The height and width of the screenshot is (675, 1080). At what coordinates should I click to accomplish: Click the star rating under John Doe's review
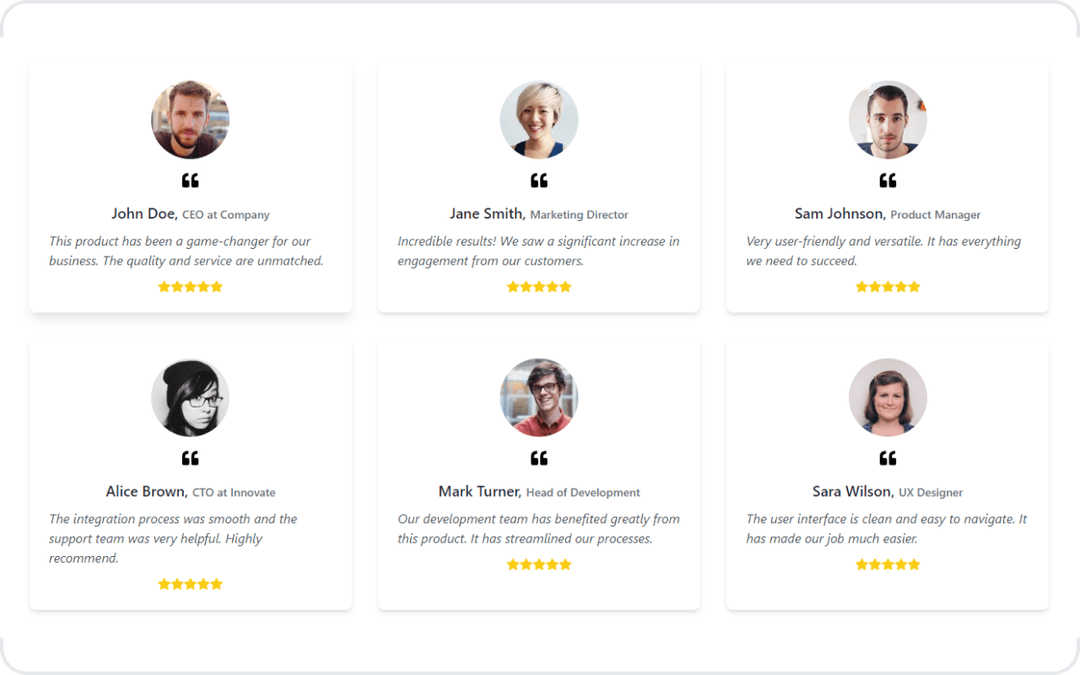(x=190, y=287)
